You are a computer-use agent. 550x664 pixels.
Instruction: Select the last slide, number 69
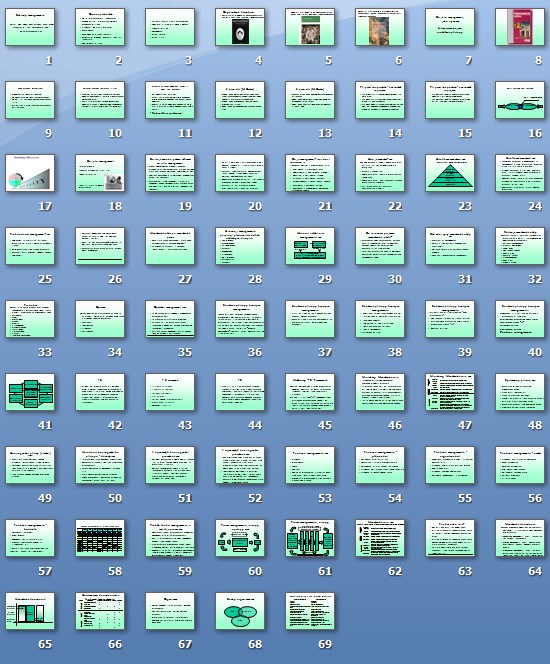click(310, 611)
